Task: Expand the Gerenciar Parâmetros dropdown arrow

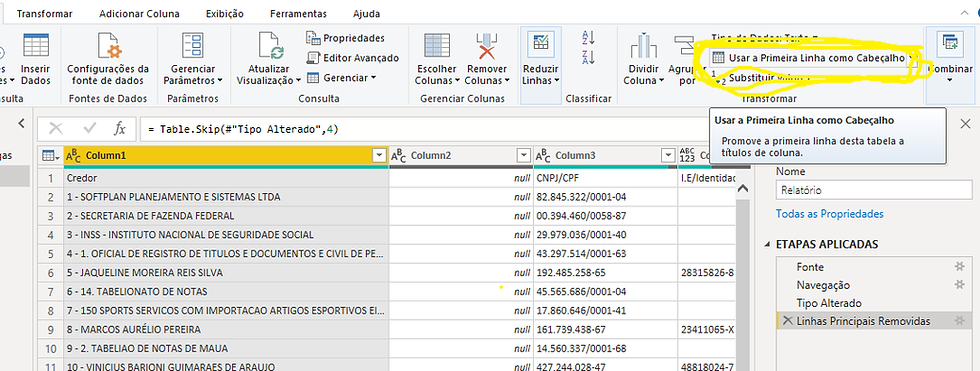Action: click(220, 81)
